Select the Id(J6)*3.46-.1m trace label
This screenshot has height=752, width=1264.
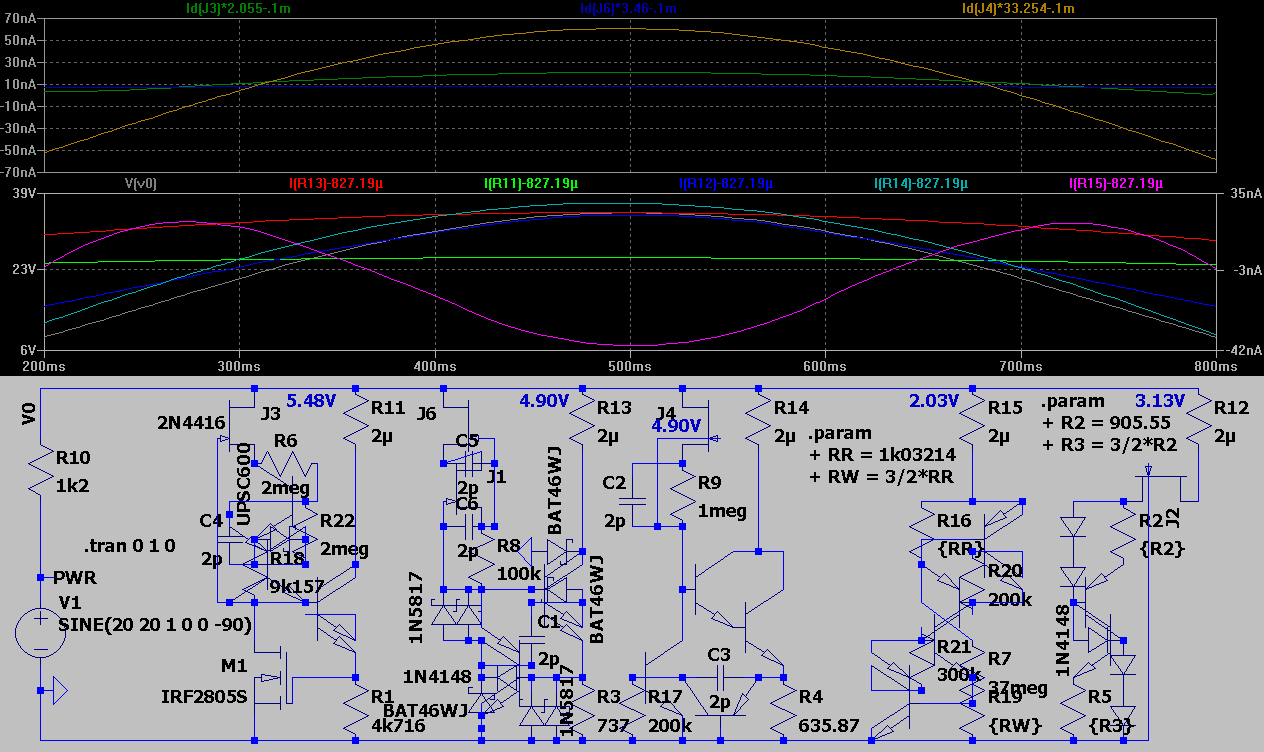629,8
